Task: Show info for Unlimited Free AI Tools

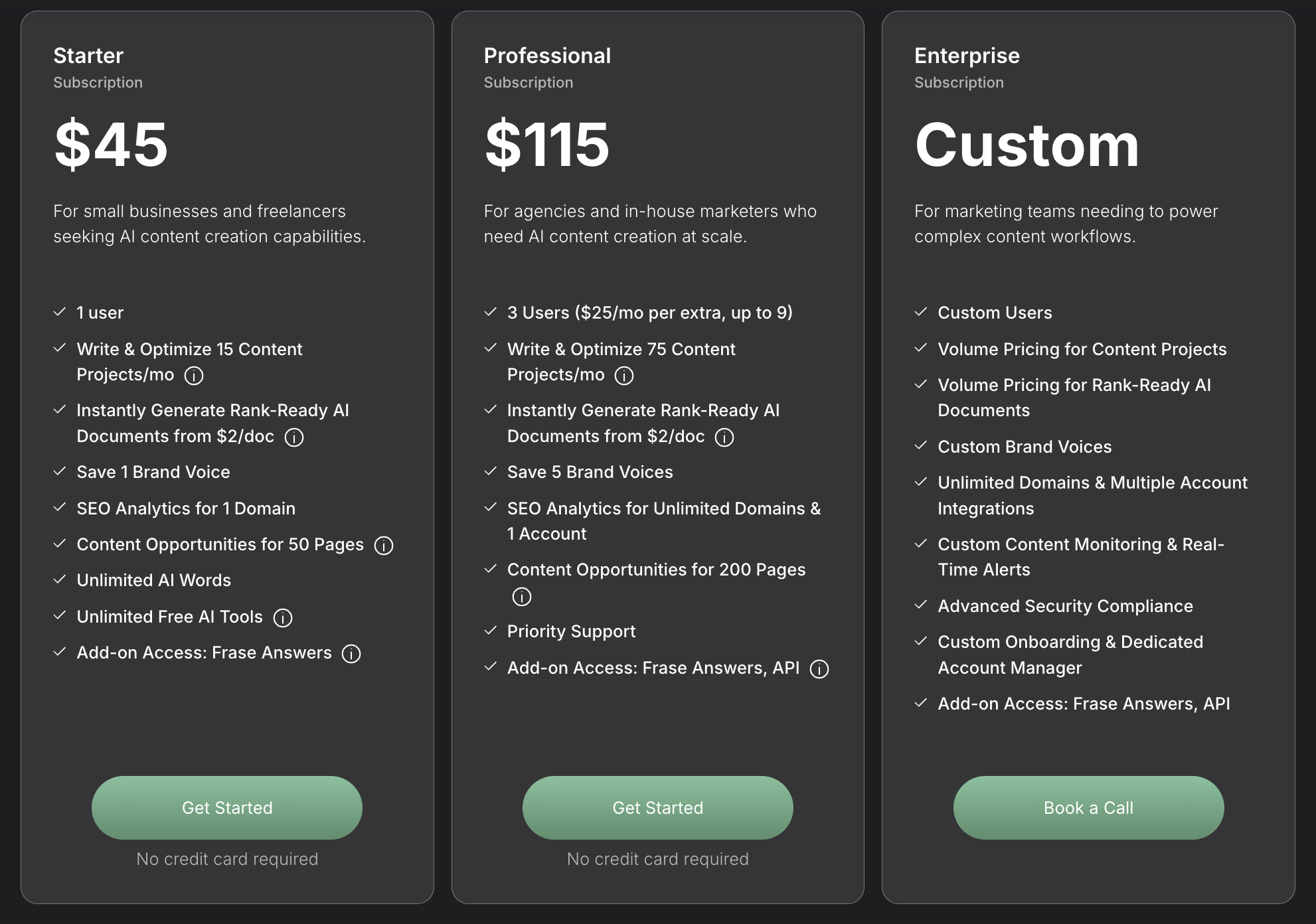Action: [283, 618]
